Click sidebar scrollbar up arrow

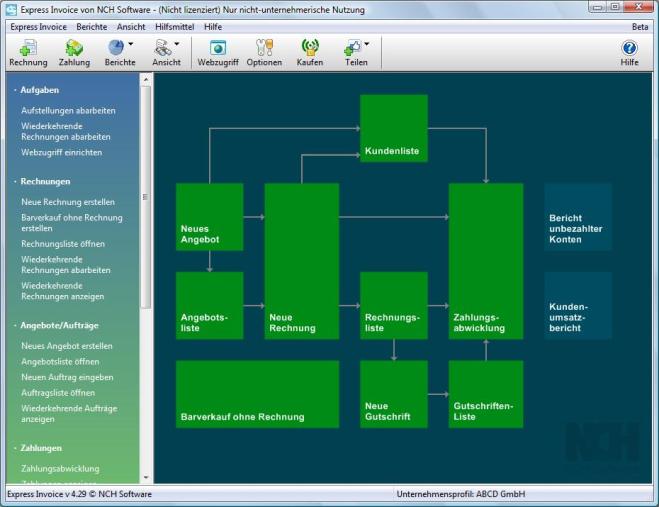[146, 79]
